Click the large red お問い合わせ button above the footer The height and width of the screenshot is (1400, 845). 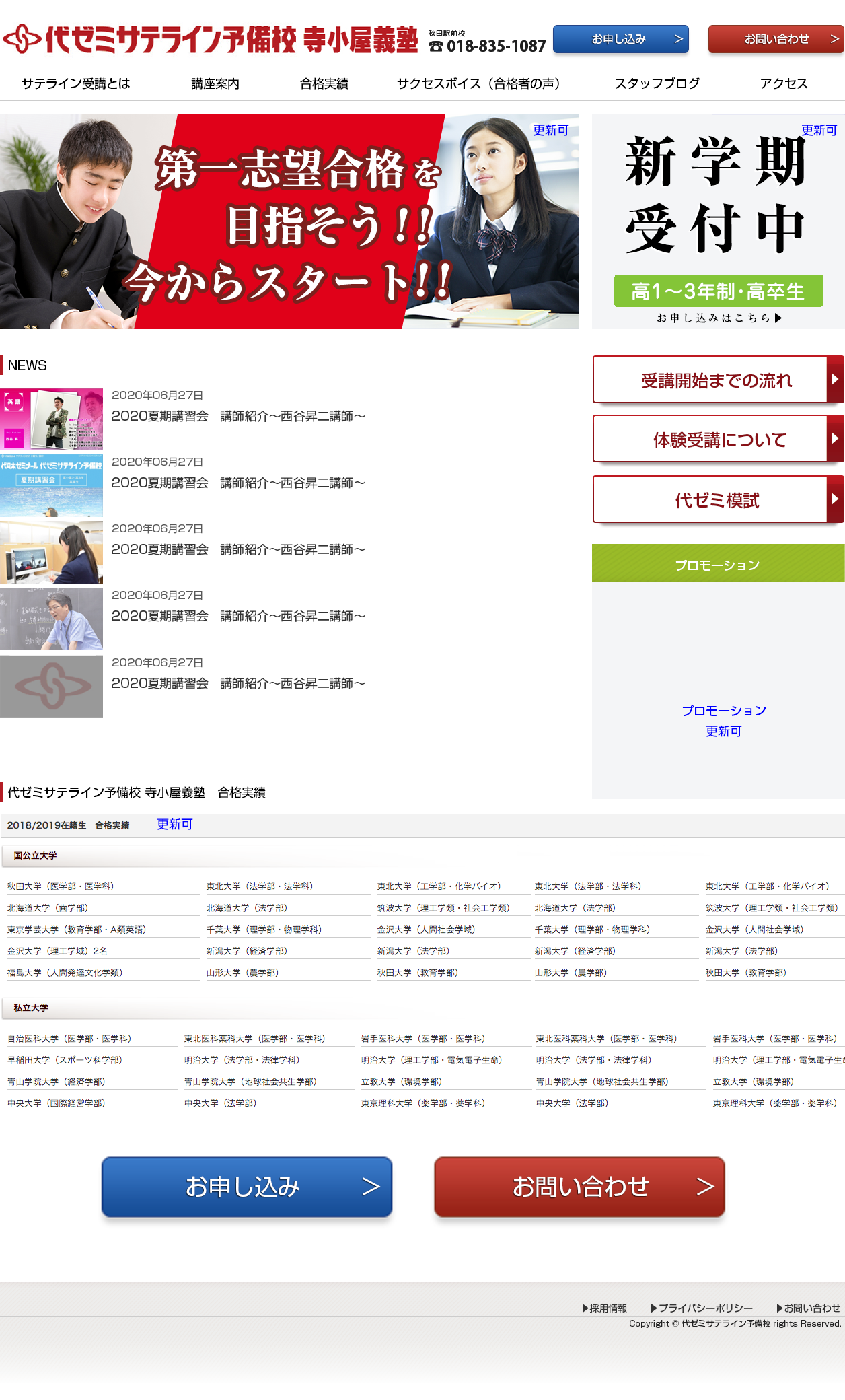click(x=579, y=1187)
